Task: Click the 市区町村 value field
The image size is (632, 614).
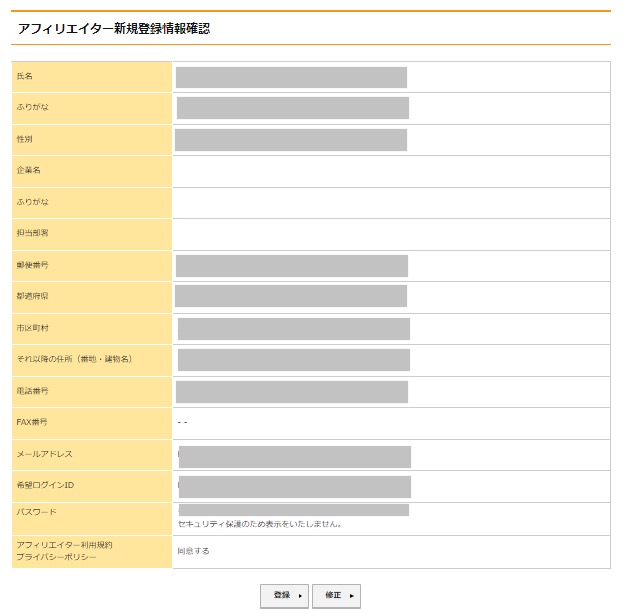Action: click(x=293, y=329)
